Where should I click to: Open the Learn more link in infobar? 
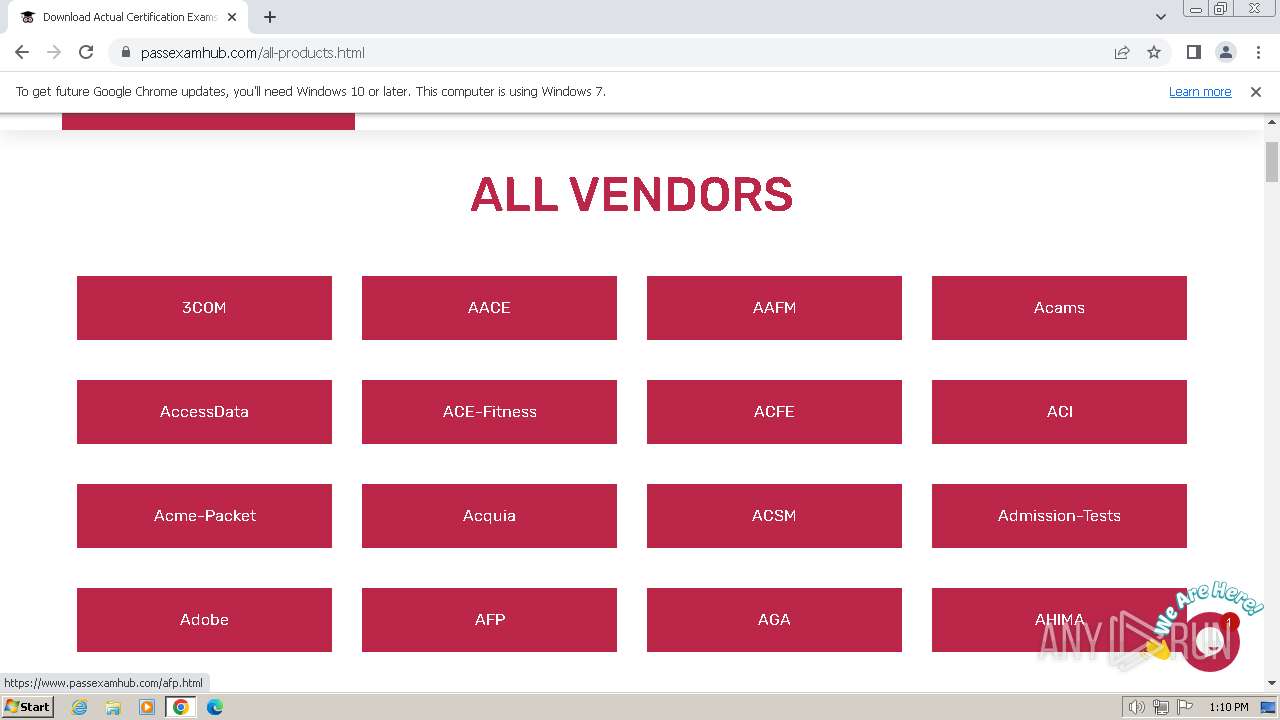coord(1200,91)
